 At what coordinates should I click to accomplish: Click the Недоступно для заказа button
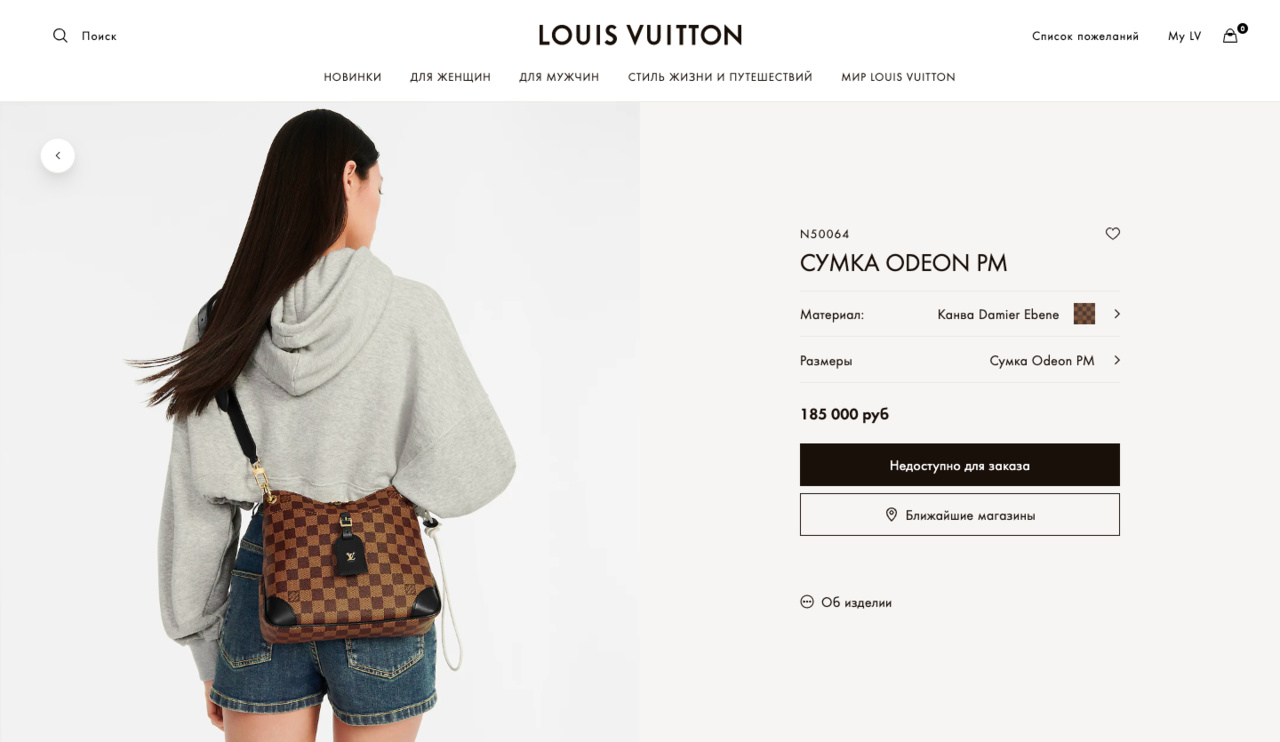(x=960, y=465)
